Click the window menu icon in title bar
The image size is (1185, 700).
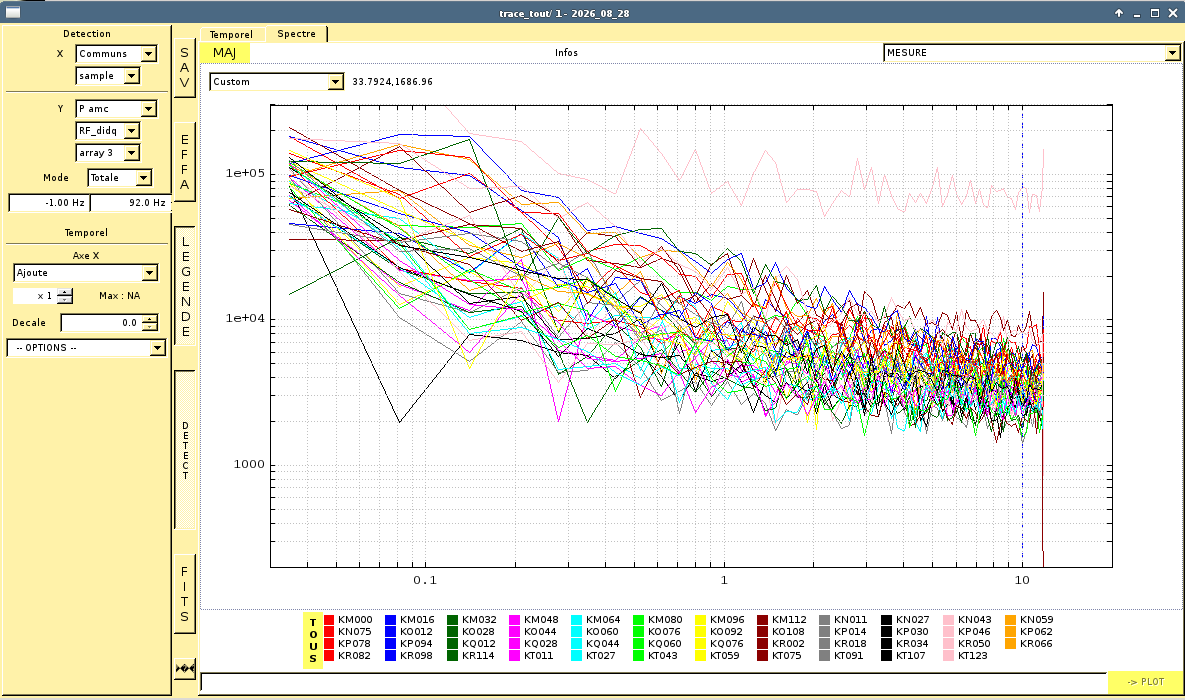pos(13,13)
